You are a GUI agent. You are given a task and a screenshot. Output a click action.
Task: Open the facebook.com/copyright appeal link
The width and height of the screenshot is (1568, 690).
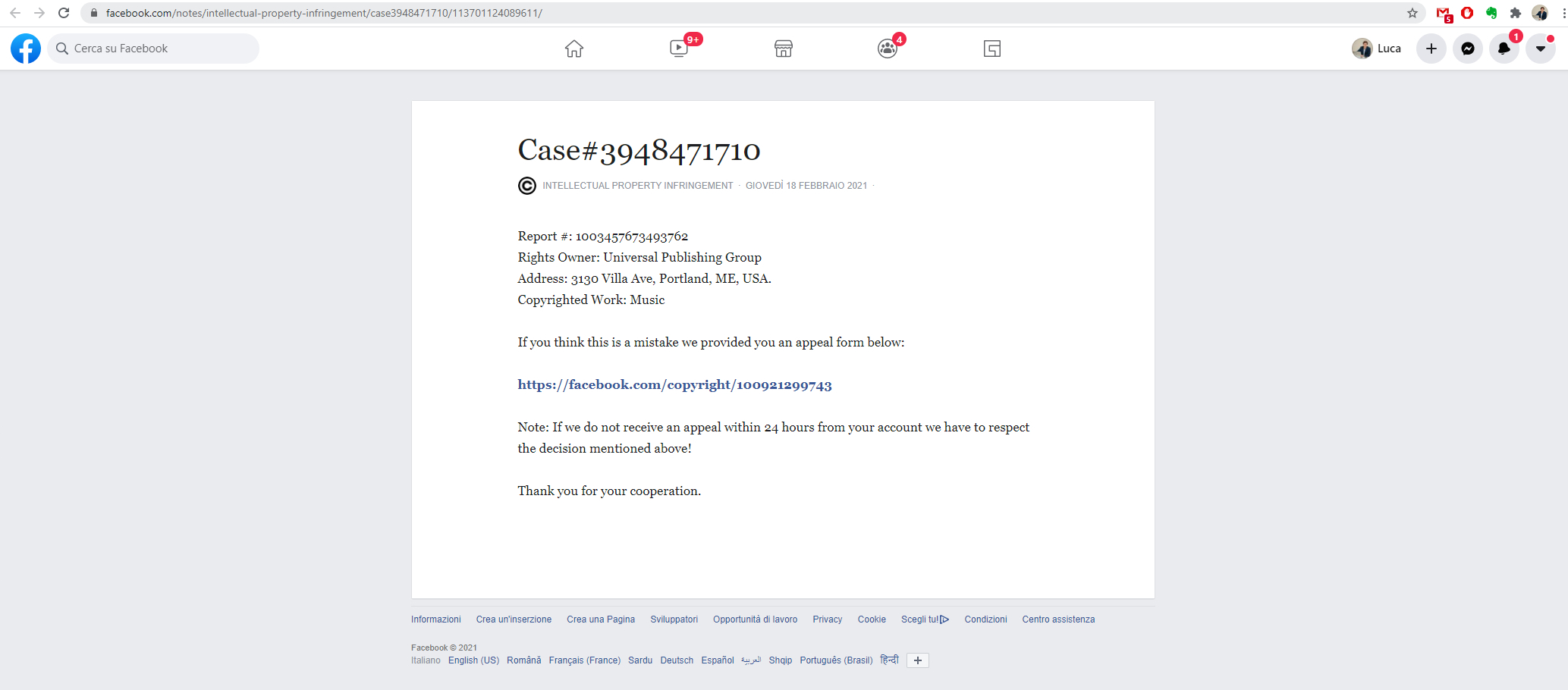(x=674, y=384)
